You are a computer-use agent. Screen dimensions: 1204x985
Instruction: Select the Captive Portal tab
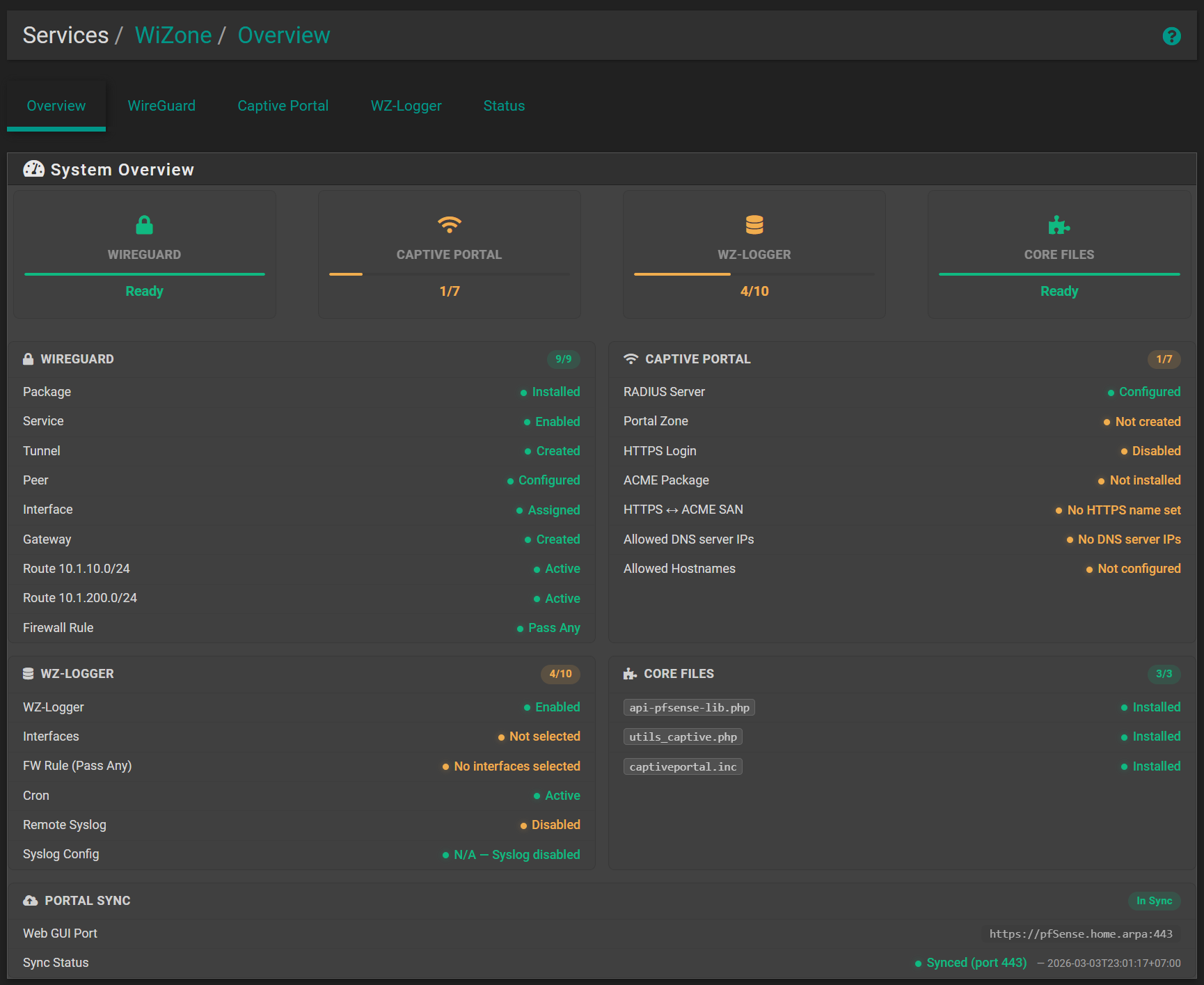[283, 106]
